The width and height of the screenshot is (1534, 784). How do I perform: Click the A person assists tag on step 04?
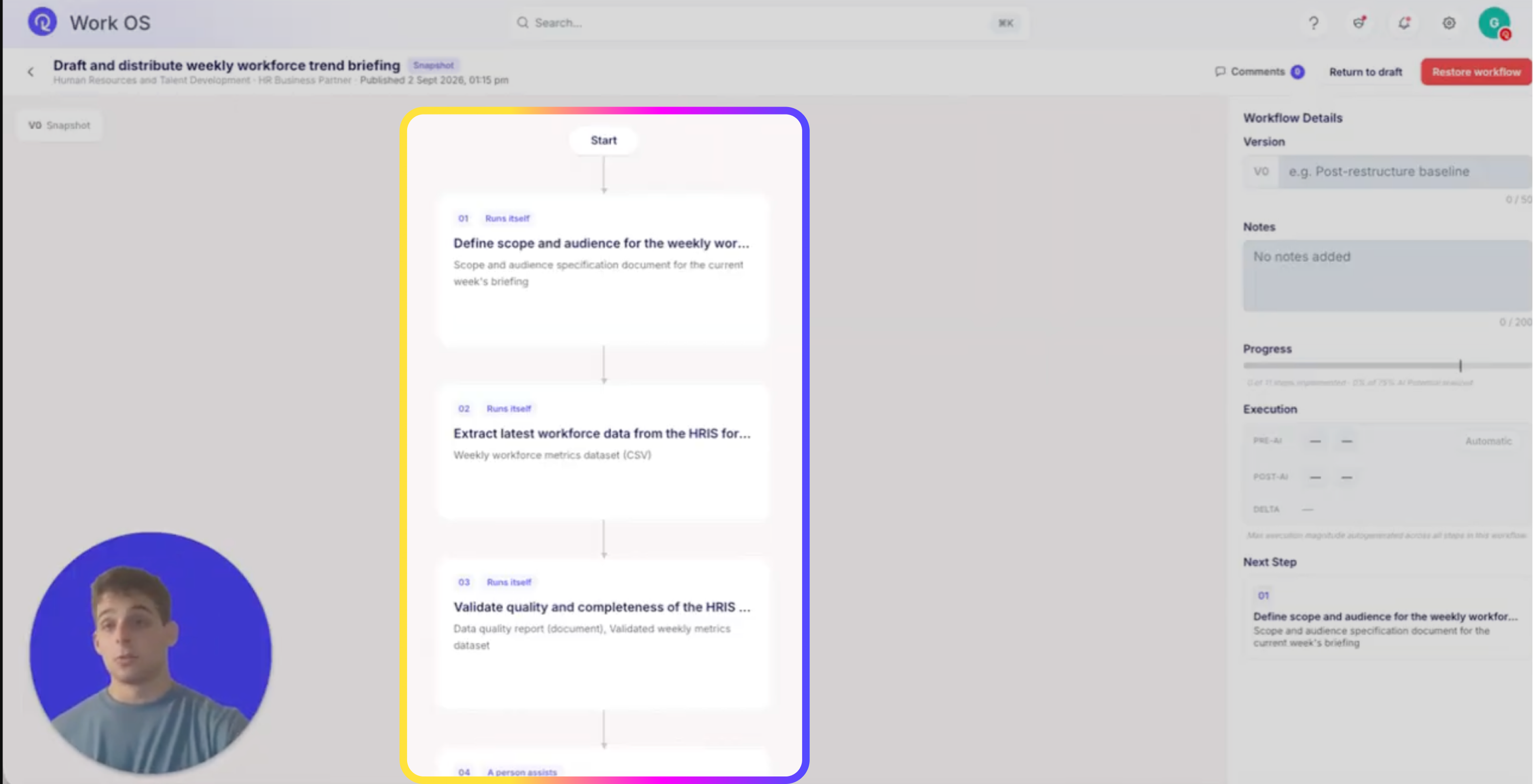pos(522,772)
